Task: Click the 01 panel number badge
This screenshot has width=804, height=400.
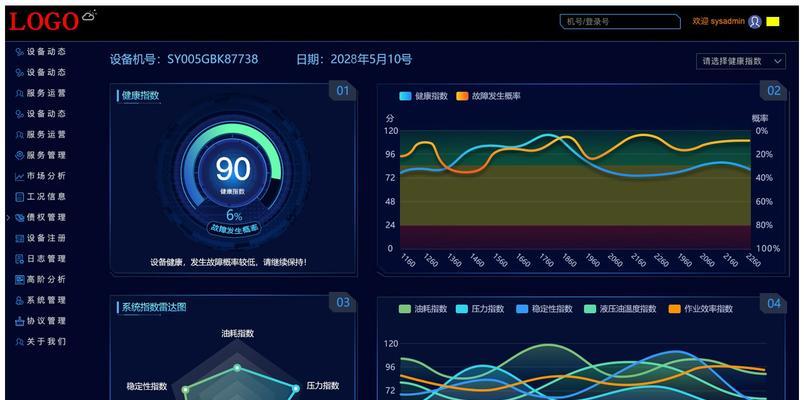Action: point(343,91)
